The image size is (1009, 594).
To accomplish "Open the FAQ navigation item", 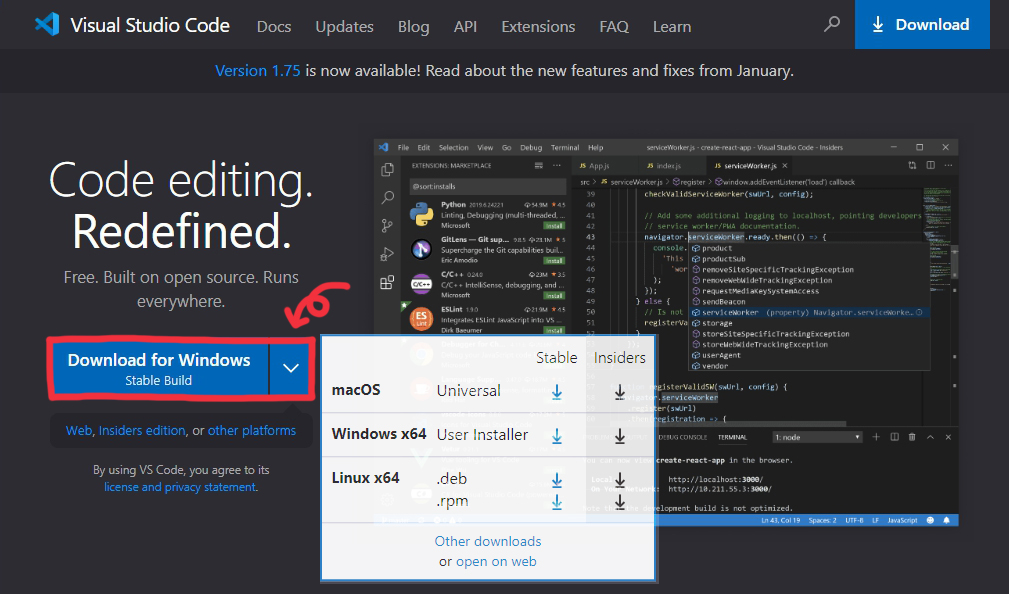I will tap(614, 26).
